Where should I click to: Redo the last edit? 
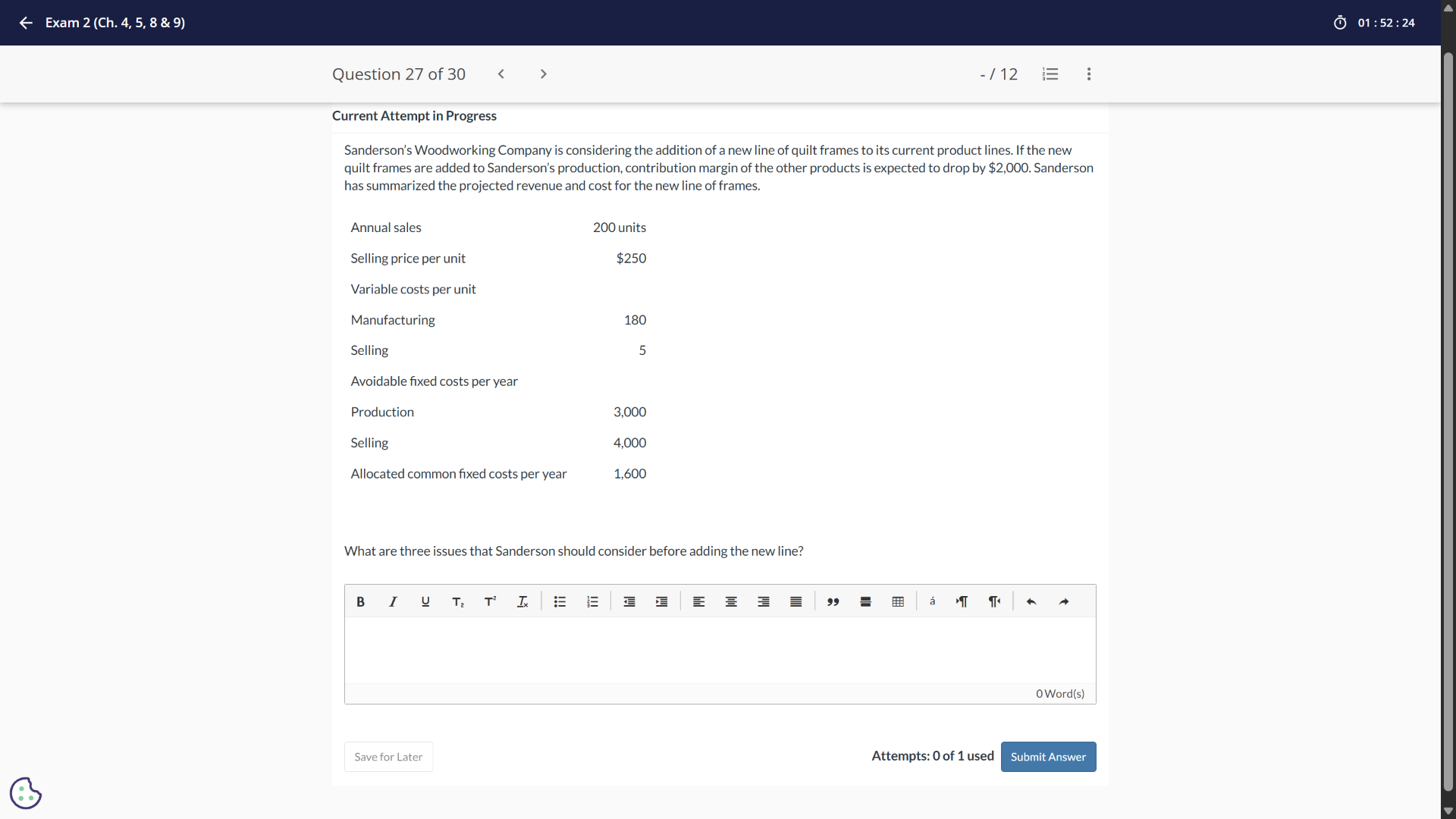(1064, 601)
